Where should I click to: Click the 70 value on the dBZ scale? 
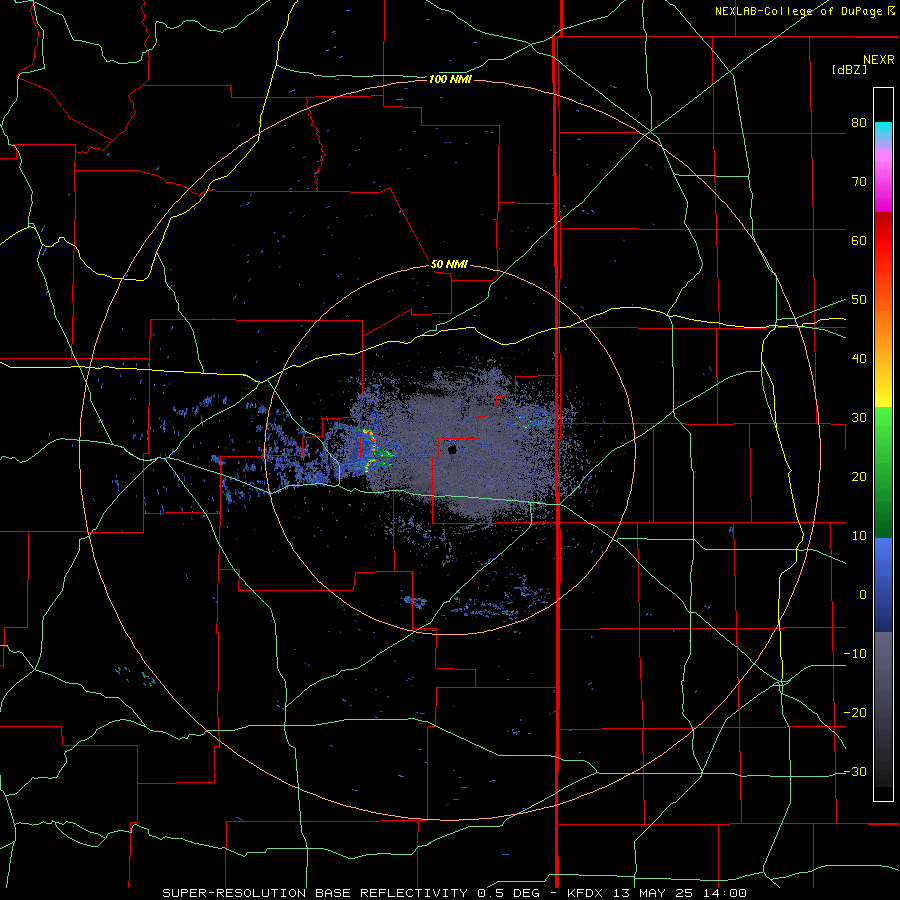859,182
